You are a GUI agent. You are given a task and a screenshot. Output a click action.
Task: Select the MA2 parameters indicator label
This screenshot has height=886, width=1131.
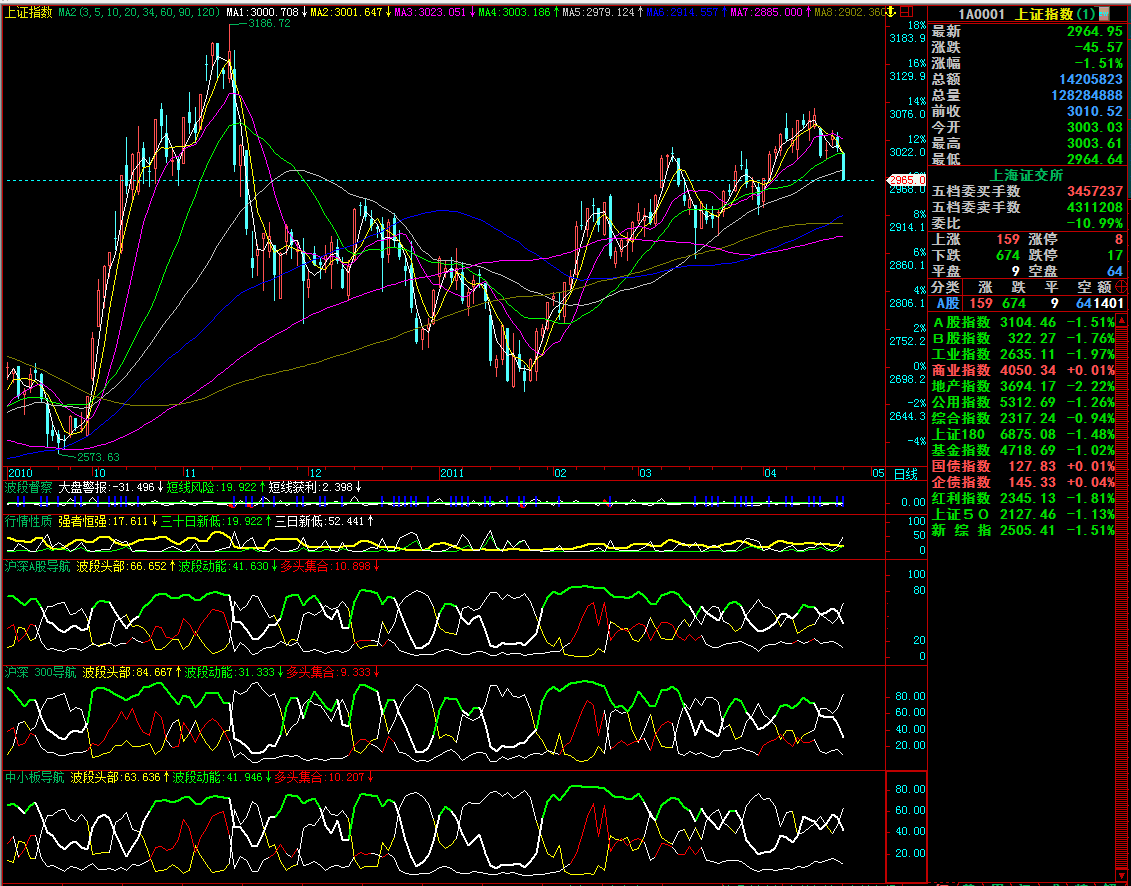click(x=140, y=12)
